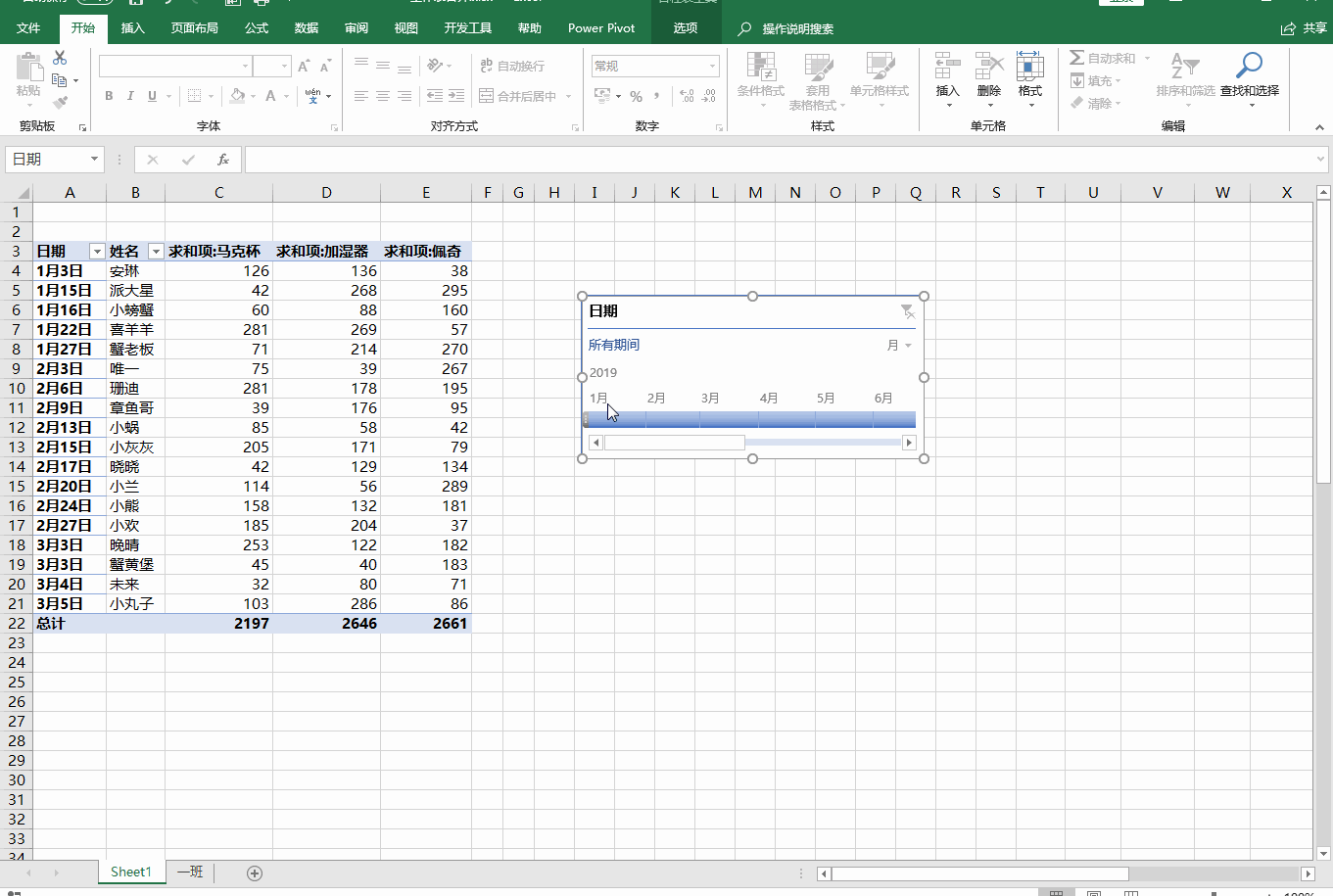Click the 共享 share button

coord(1304,28)
